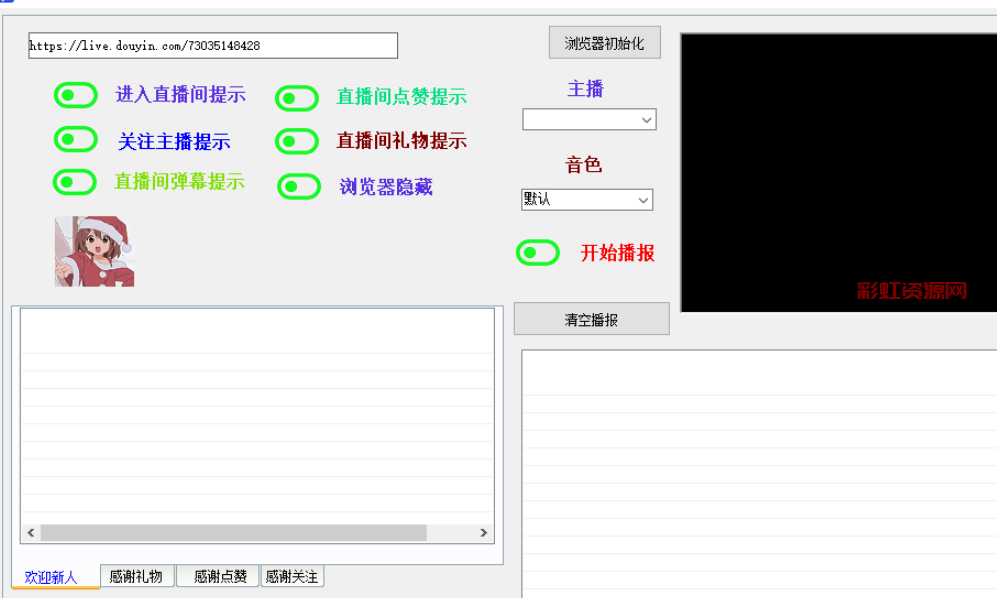997x598 pixels.
Task: Select the 感谢点赞 tab
Action: (x=220, y=577)
